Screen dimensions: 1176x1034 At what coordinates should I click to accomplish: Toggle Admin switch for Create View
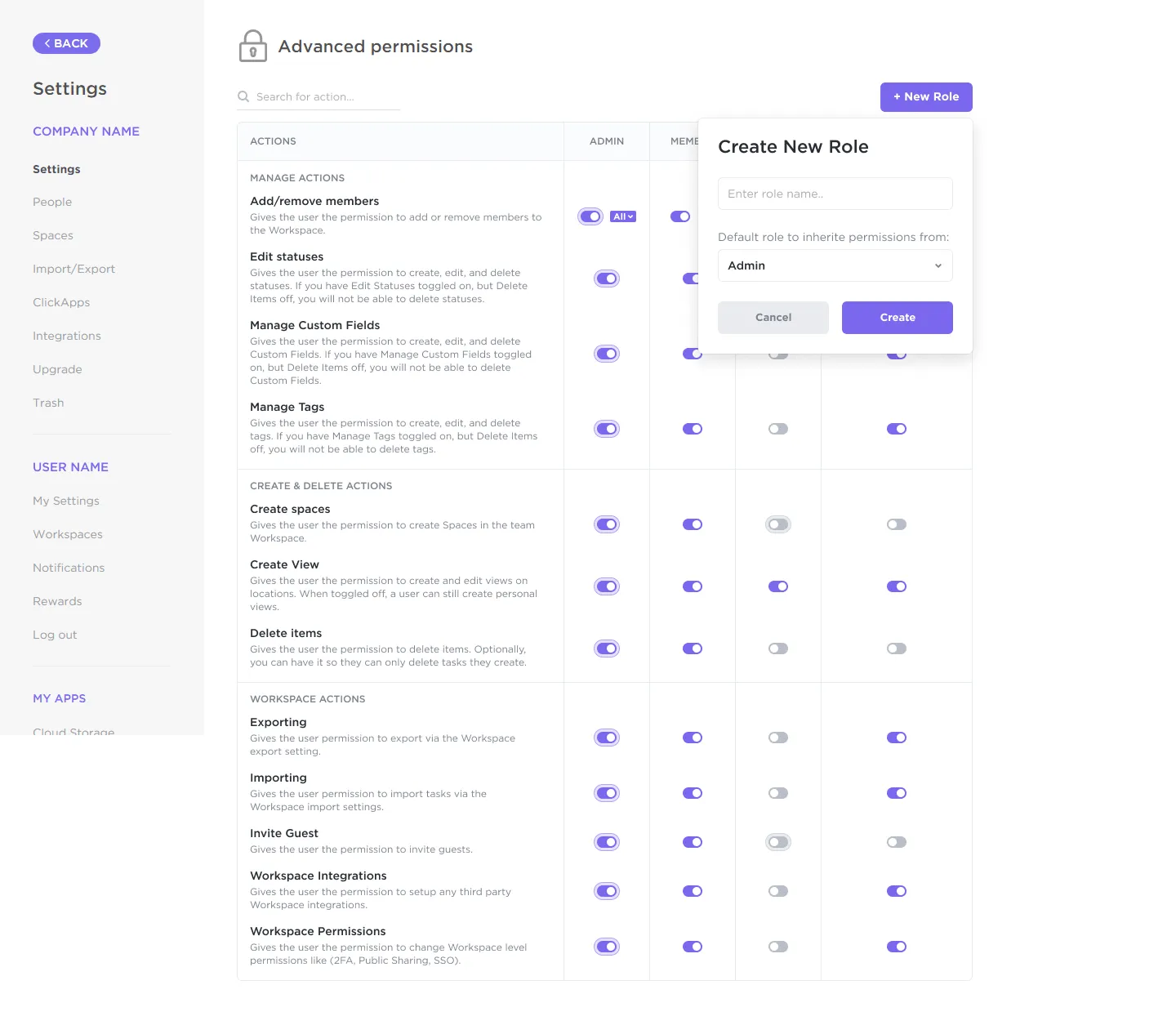tap(607, 586)
